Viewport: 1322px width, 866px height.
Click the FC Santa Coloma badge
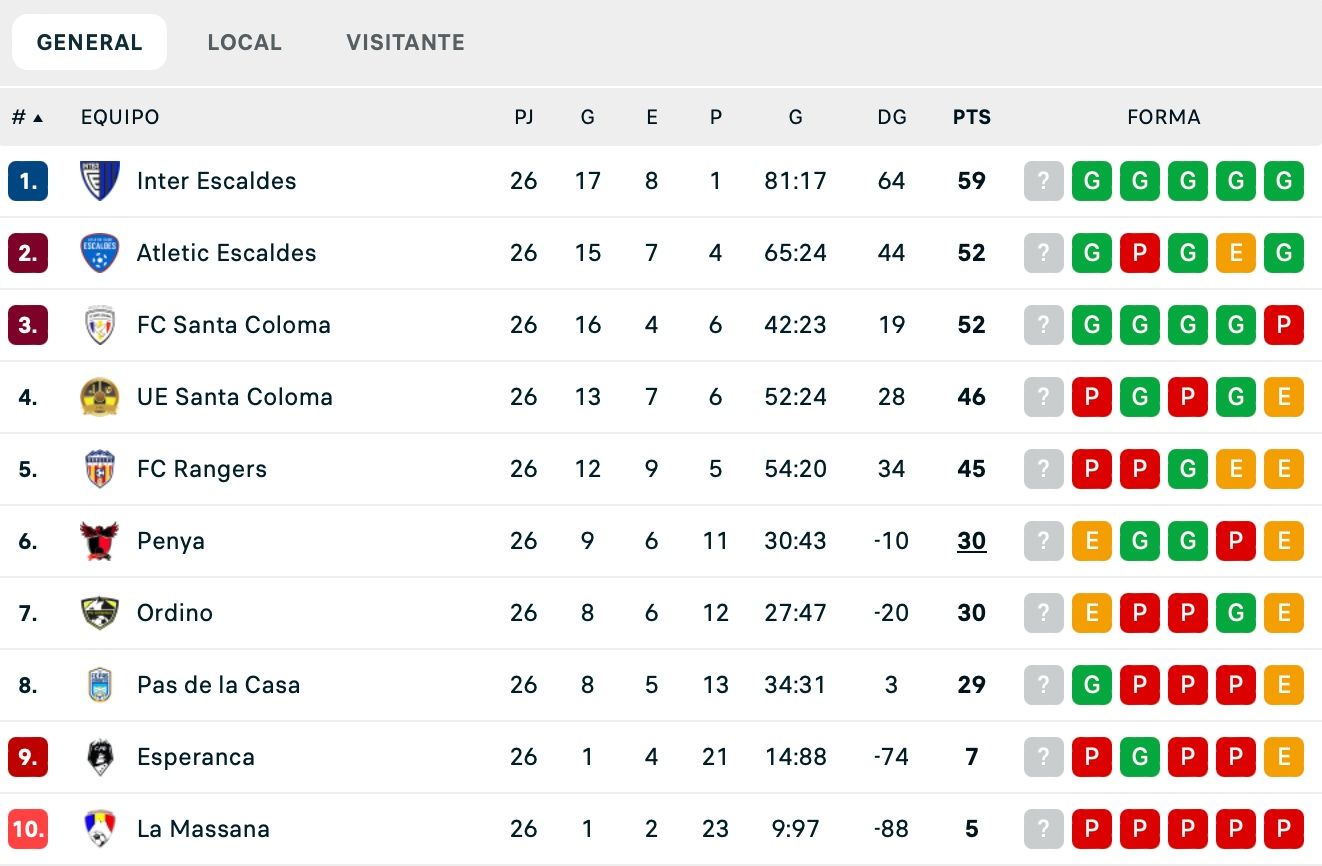click(99, 325)
